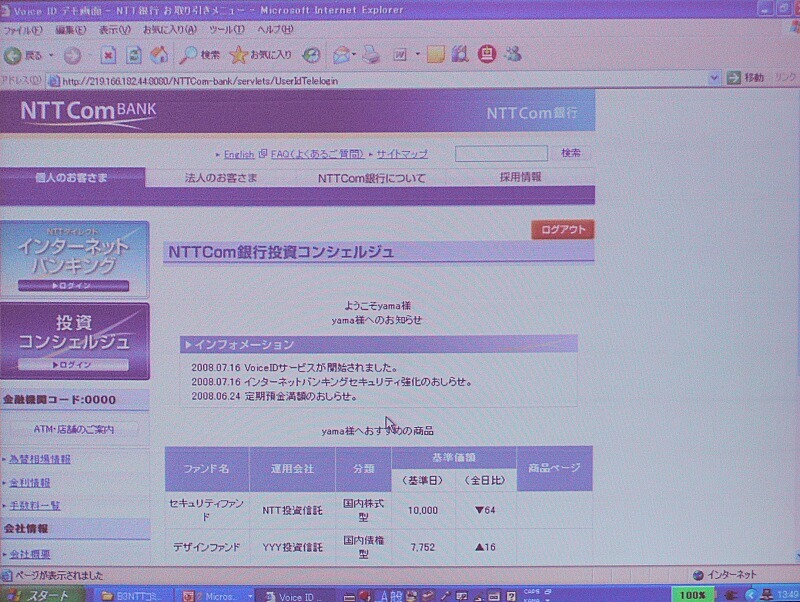Open the 金利情報 sidebar link
The height and width of the screenshot is (602, 800).
click(x=30, y=483)
